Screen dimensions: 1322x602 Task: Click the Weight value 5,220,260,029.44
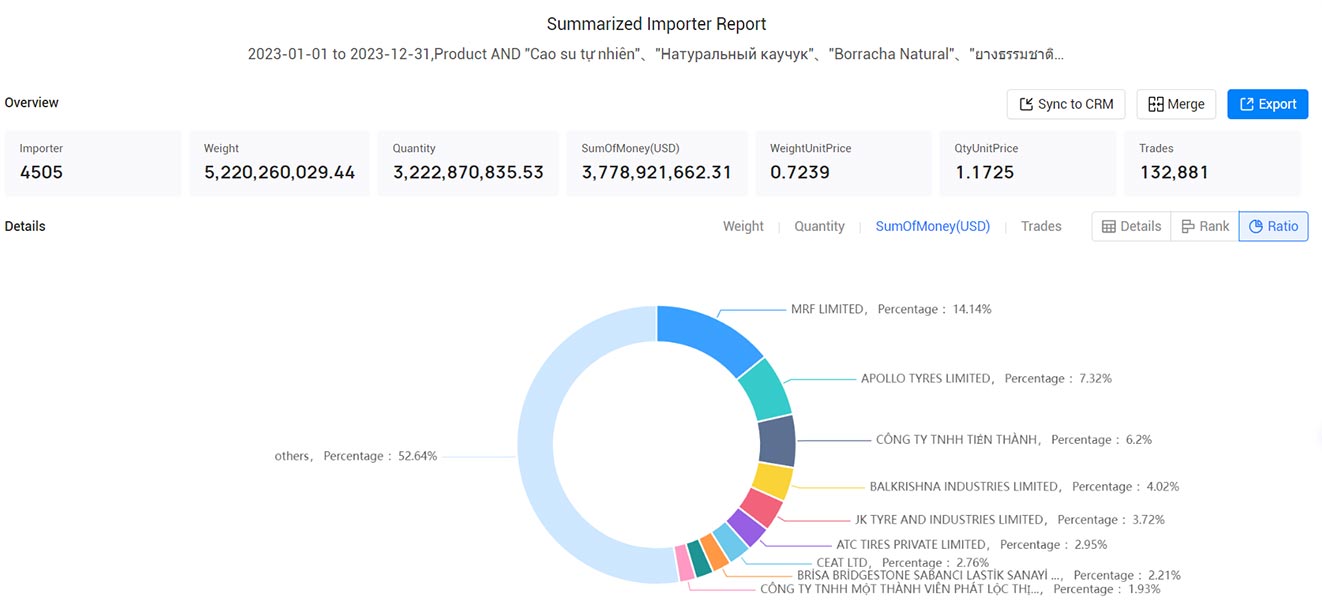280,172
